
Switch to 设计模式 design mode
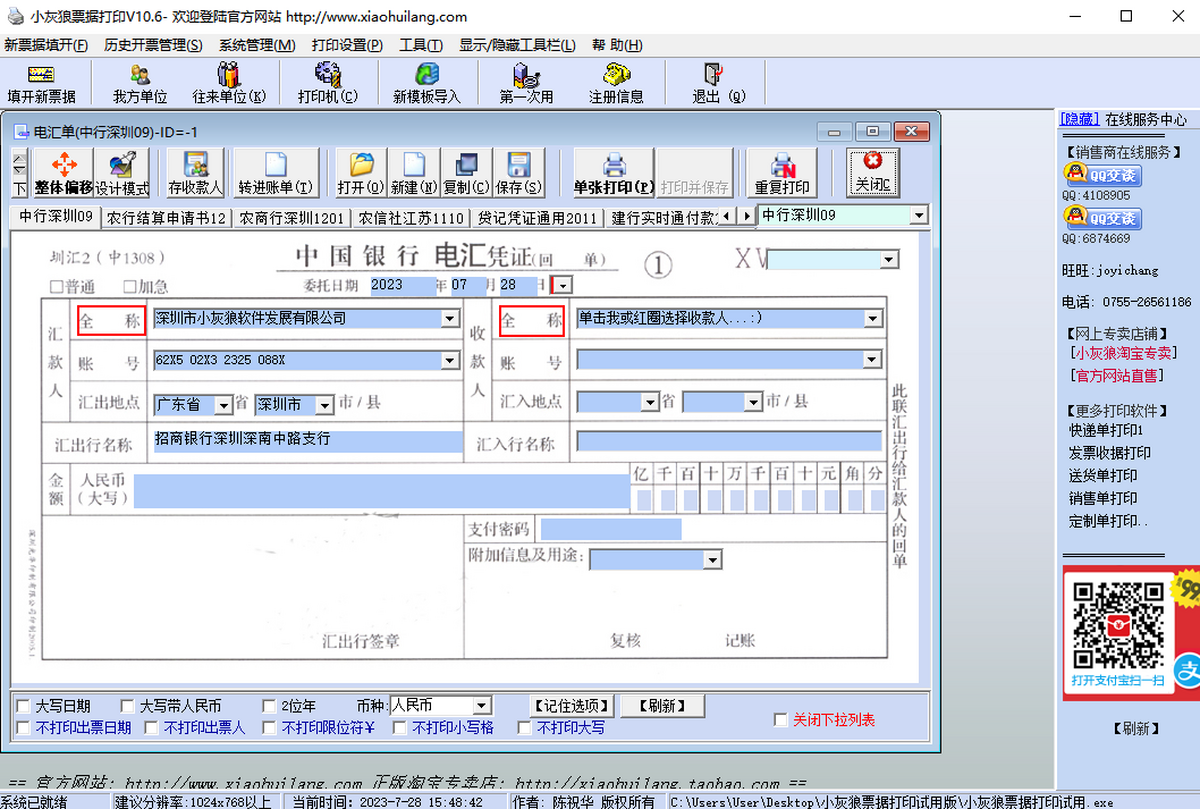coord(122,174)
